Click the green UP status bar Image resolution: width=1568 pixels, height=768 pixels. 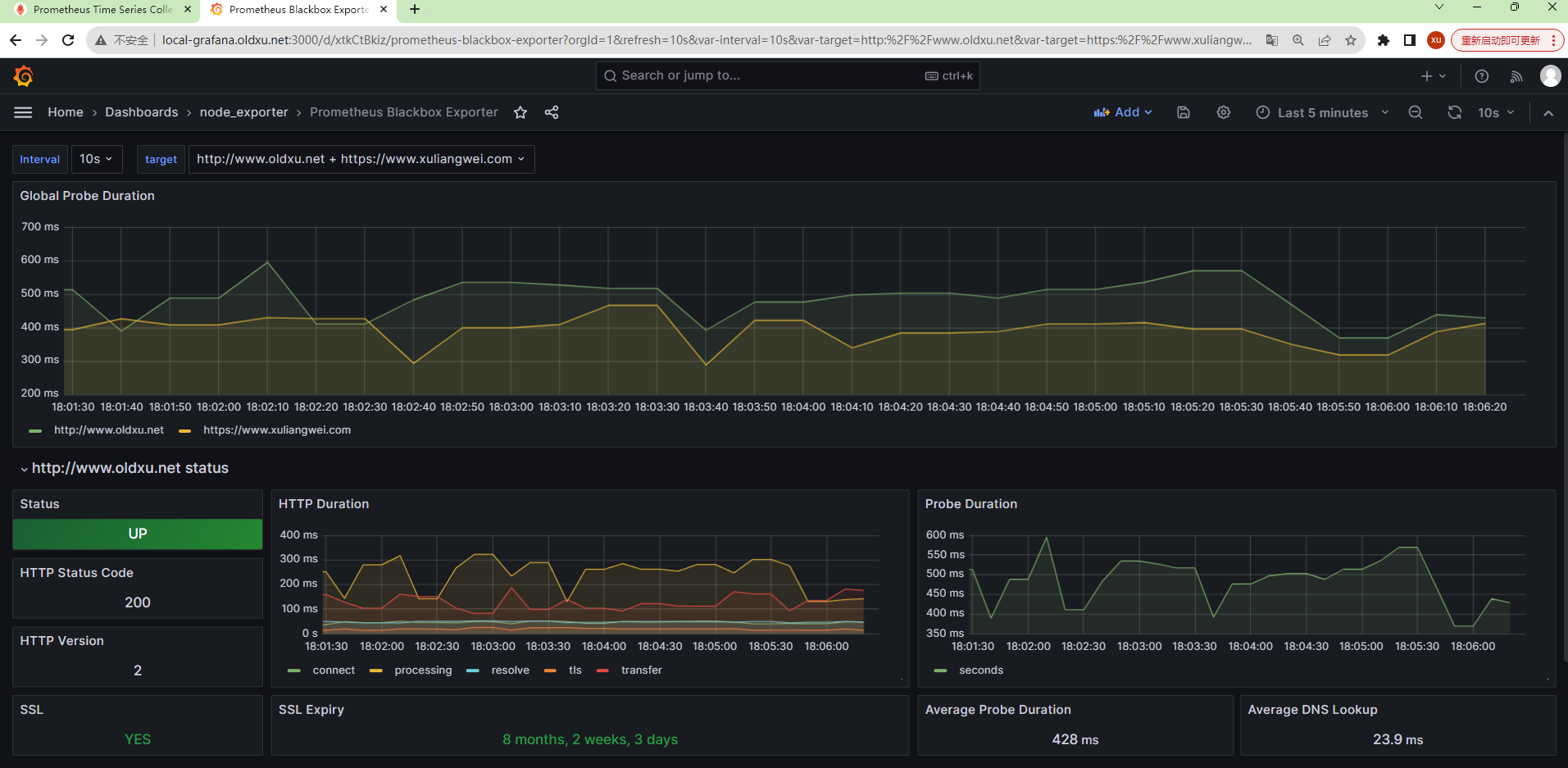(138, 534)
